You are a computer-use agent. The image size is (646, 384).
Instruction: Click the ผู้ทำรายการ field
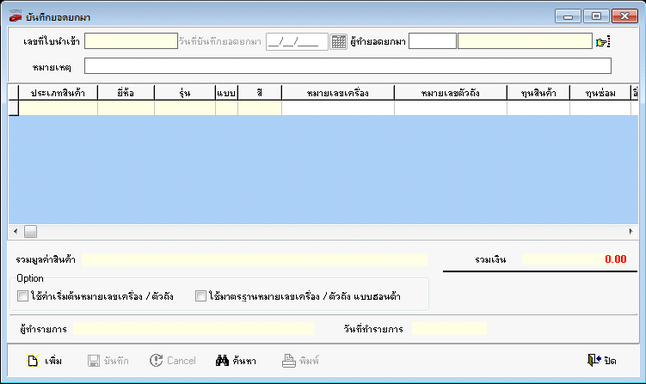click(x=194, y=329)
